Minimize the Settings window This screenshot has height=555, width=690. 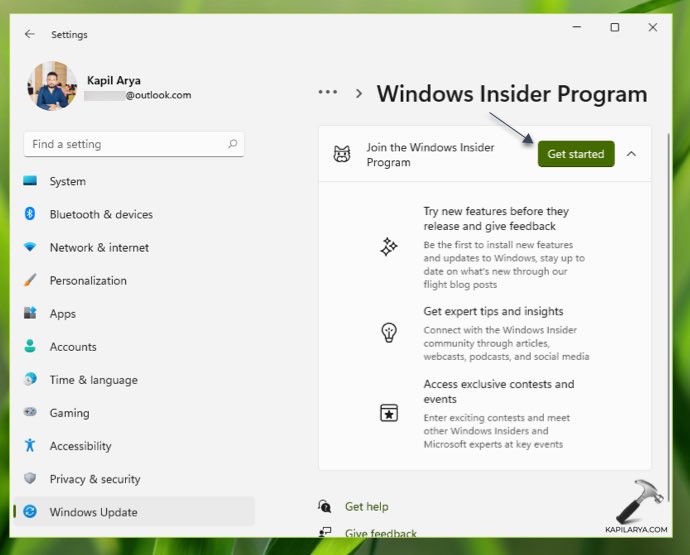coord(576,27)
